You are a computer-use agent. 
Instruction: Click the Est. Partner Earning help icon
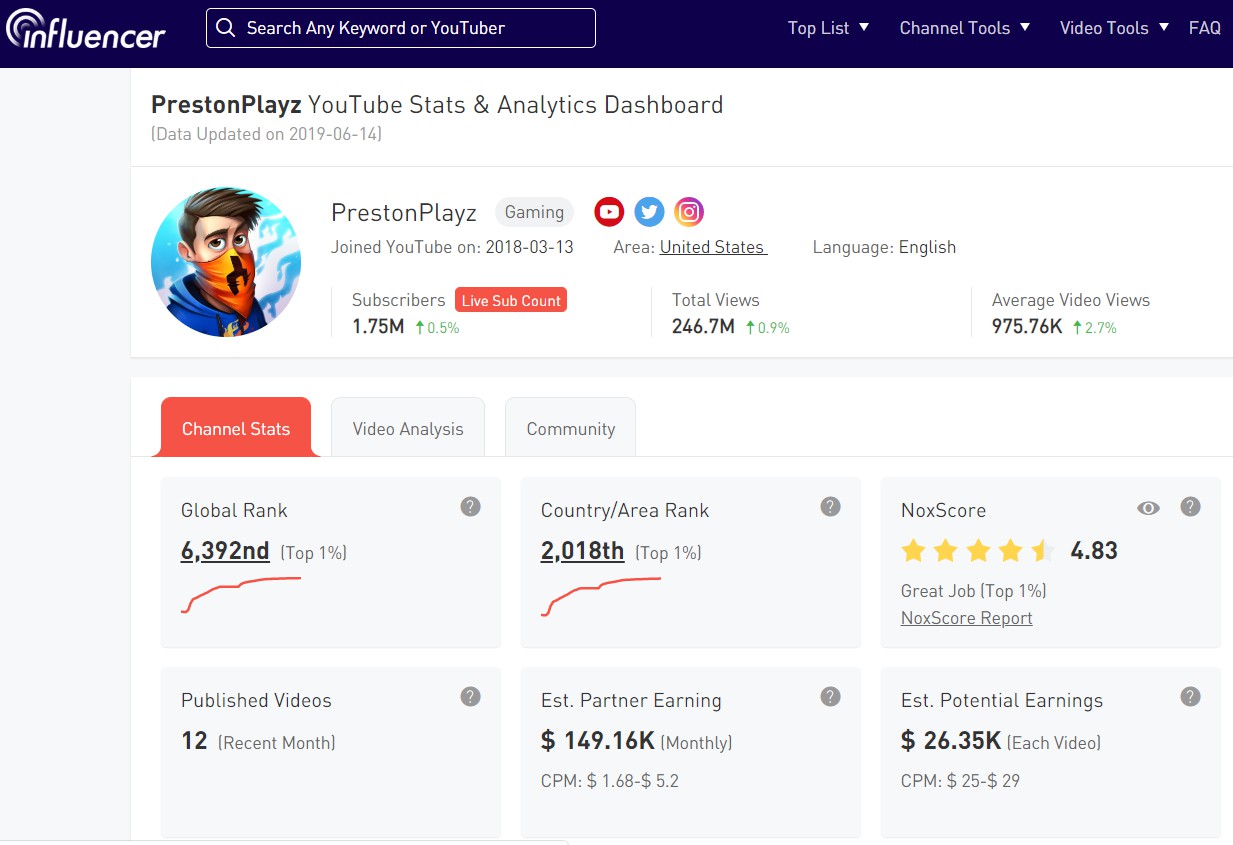pos(830,697)
